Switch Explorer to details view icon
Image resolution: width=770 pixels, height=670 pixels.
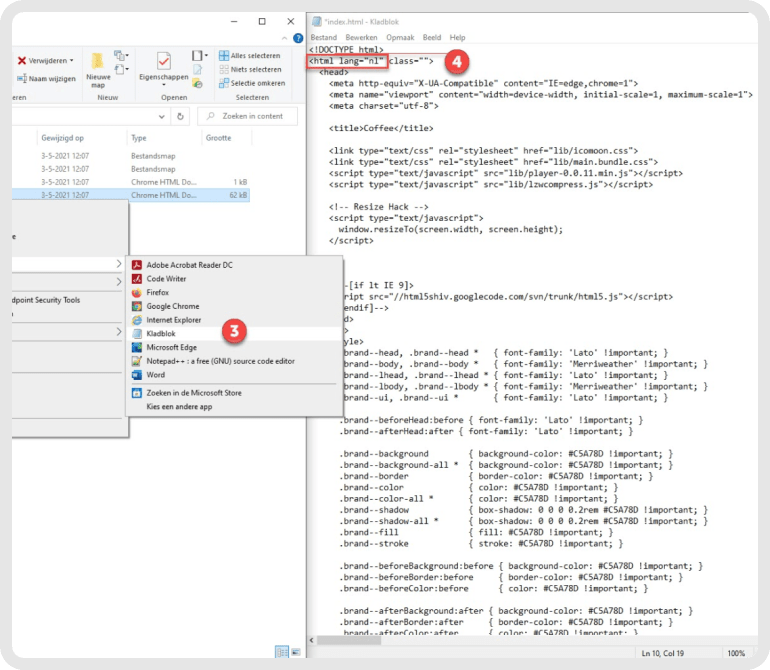point(282,652)
